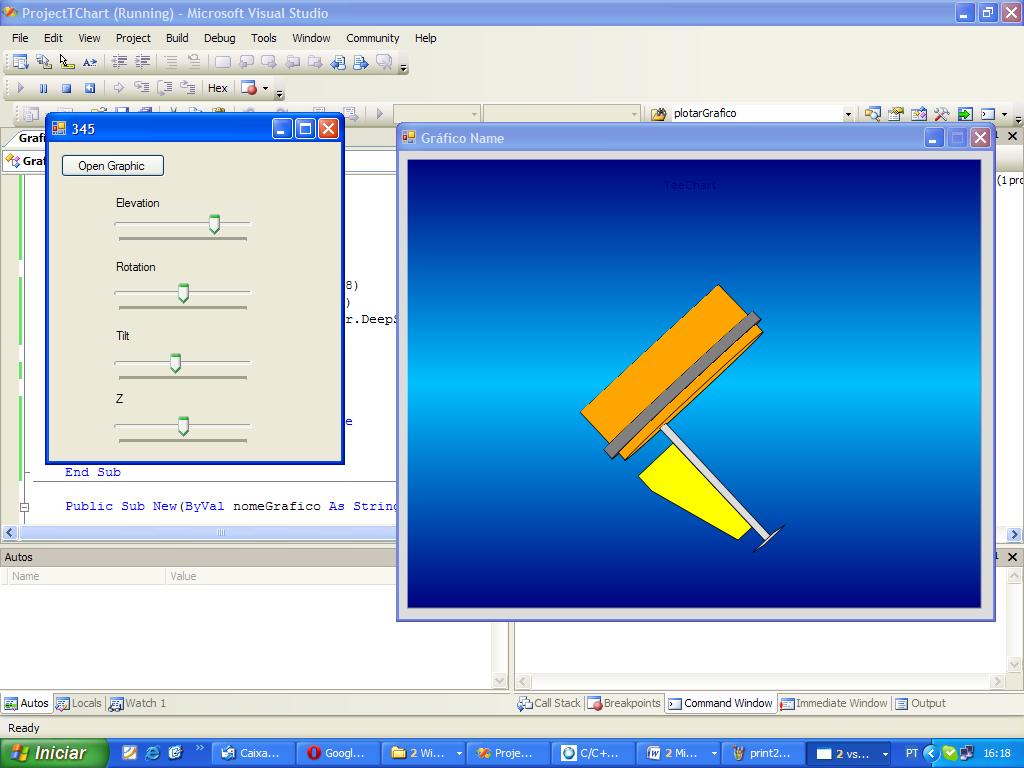Click the print2 taskbar button
Image resolution: width=1024 pixels, height=768 pixels.
pos(761,753)
